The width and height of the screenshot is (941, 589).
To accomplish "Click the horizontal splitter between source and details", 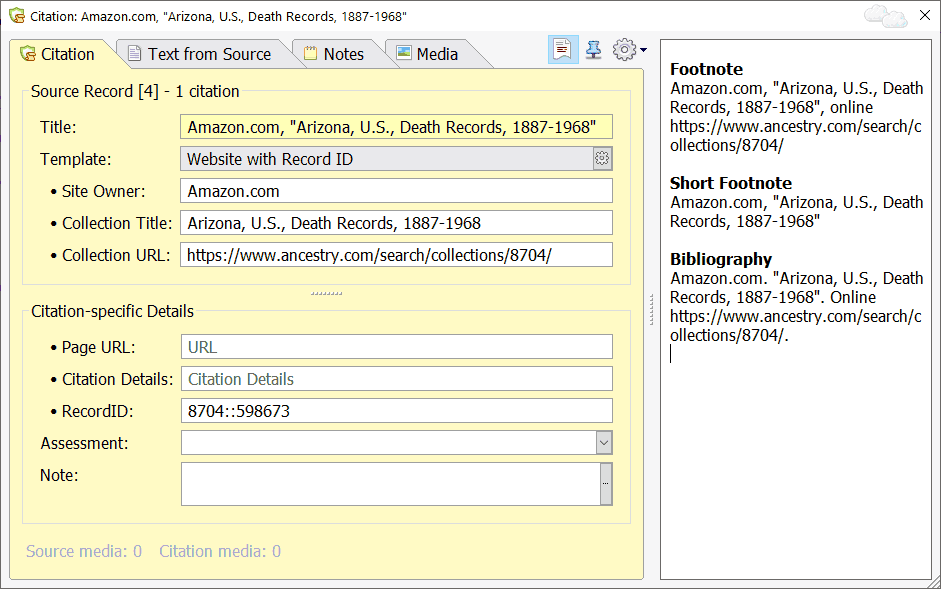I will pos(326,294).
